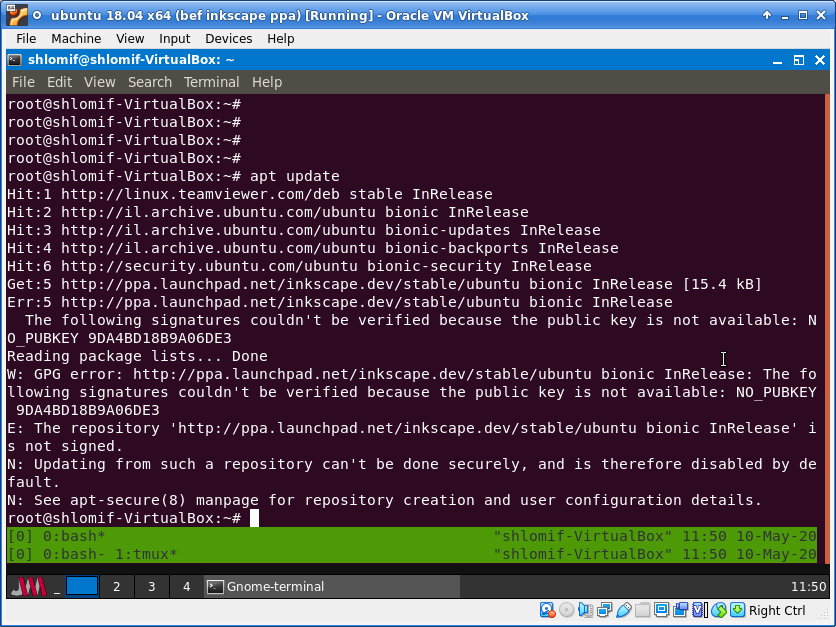Click the 'Reading package lists... Done' line

coord(138,356)
